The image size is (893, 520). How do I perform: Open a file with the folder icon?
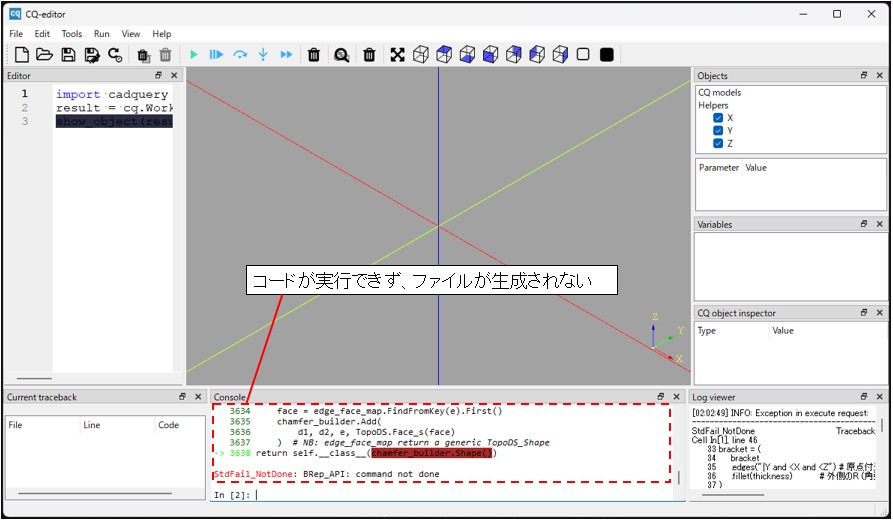pos(44,55)
